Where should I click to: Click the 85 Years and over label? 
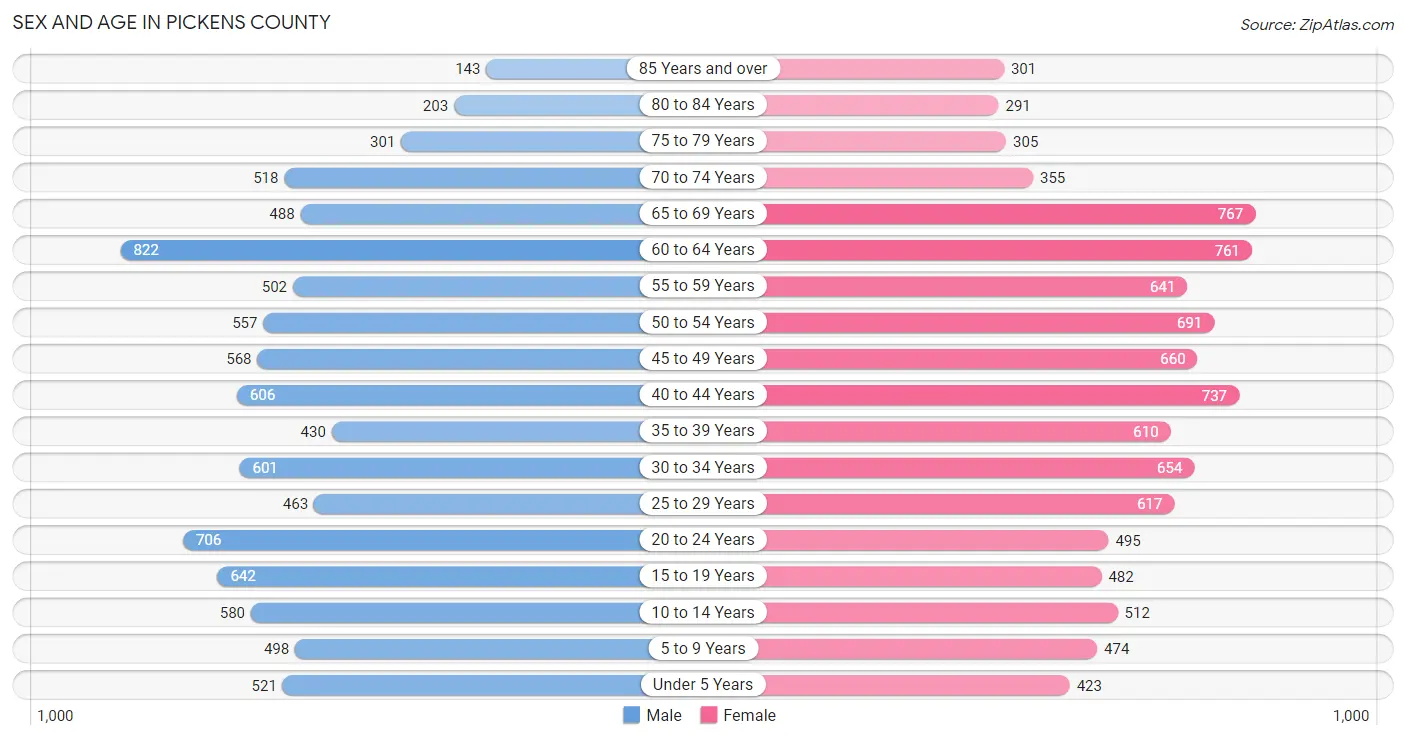pyautogui.click(x=703, y=69)
